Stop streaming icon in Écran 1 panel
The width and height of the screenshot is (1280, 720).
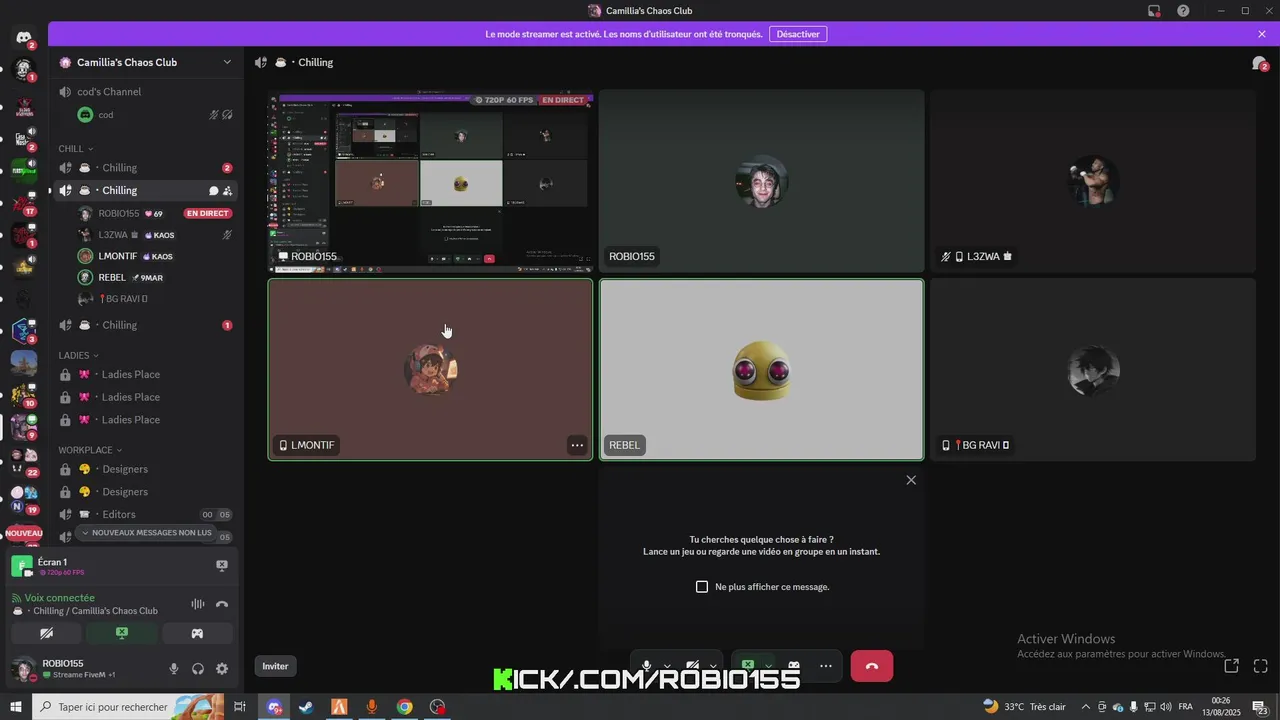(x=222, y=565)
